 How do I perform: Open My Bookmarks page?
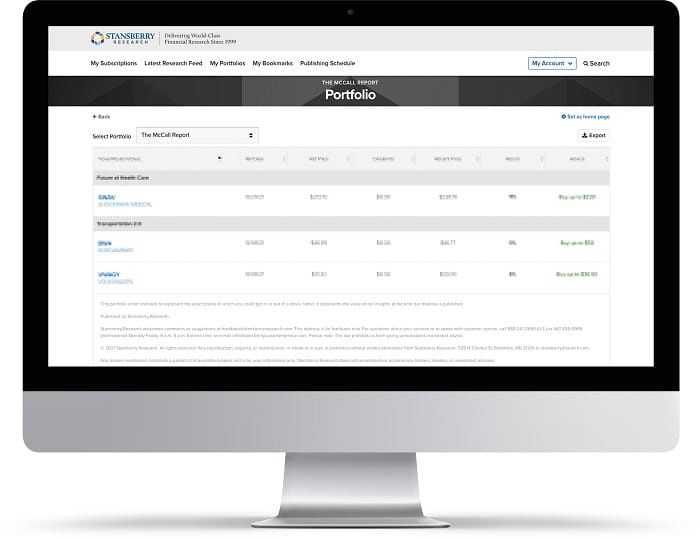tap(272, 63)
